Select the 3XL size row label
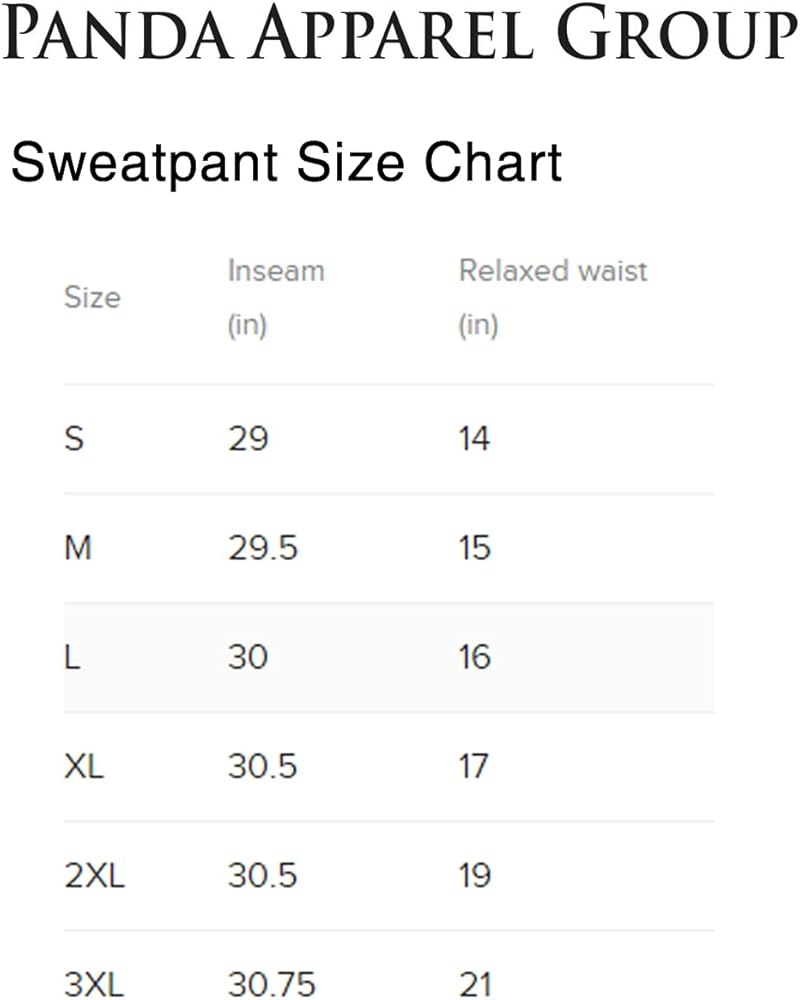 pos(94,983)
